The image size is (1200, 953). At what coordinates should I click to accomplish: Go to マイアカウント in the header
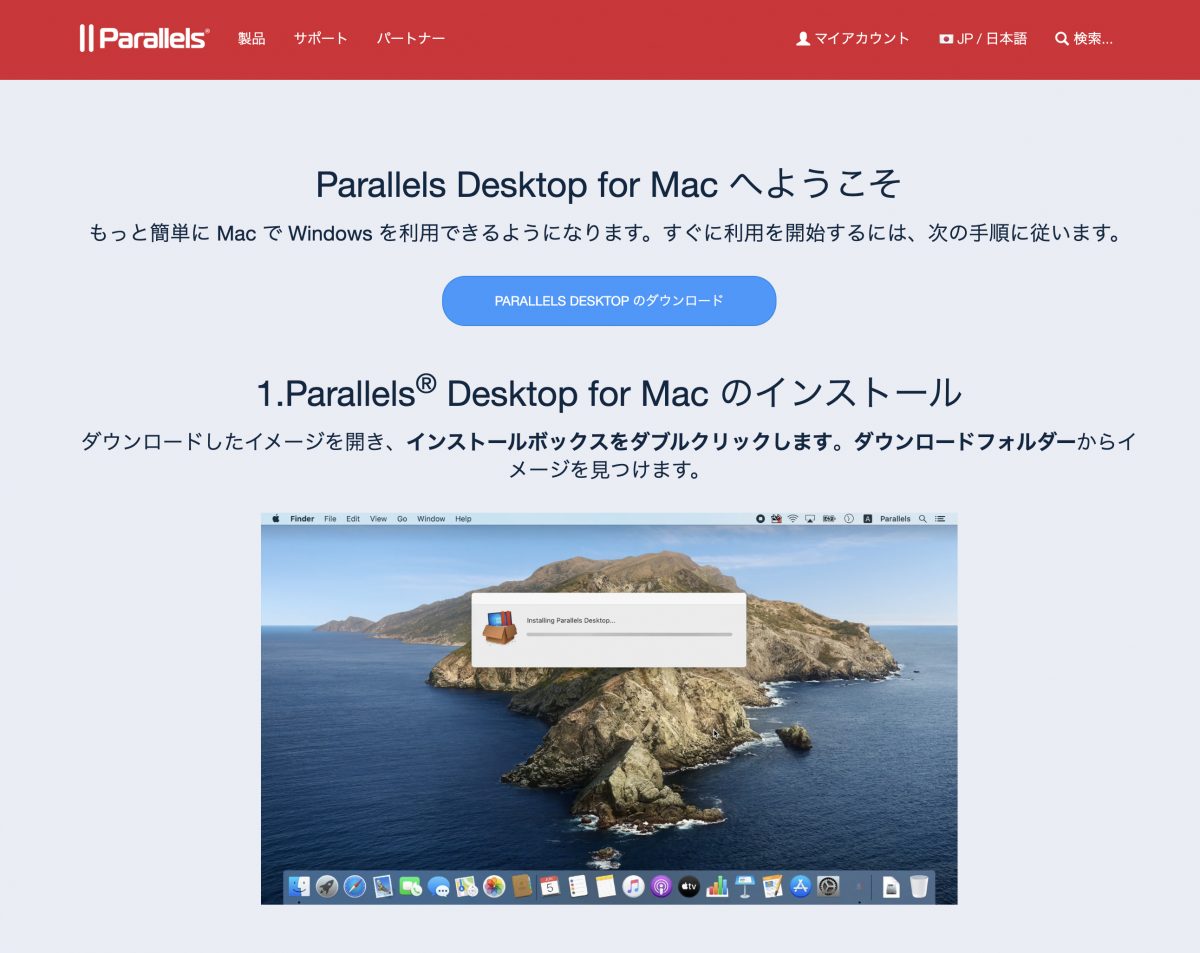point(853,39)
